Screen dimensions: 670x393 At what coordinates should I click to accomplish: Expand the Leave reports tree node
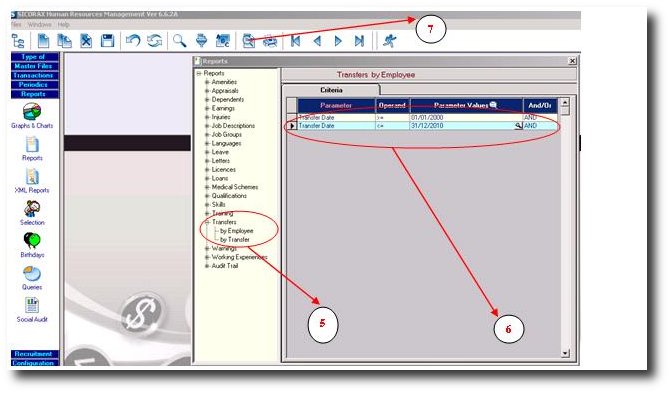207,152
